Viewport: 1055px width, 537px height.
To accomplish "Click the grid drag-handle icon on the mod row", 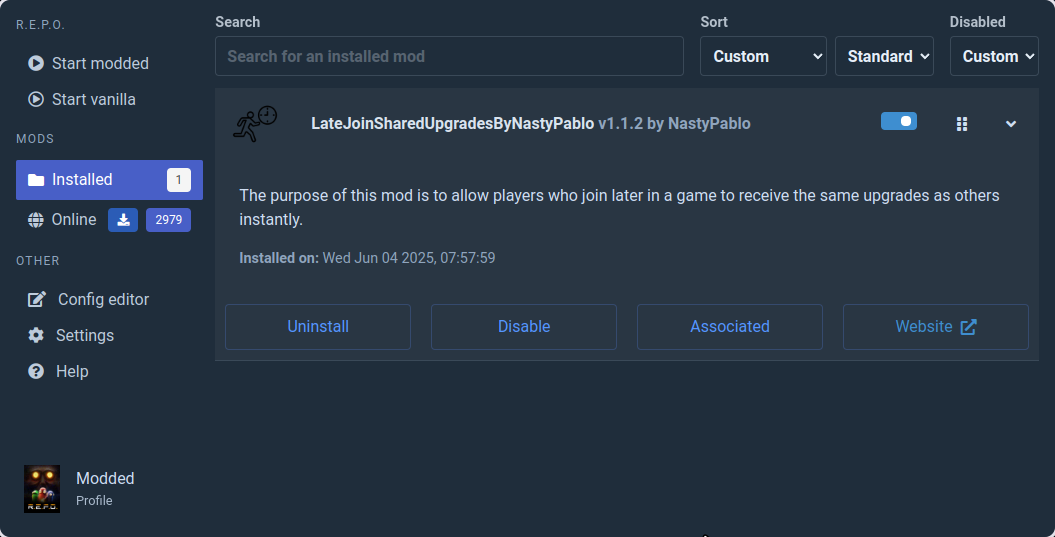I will pos(962,124).
